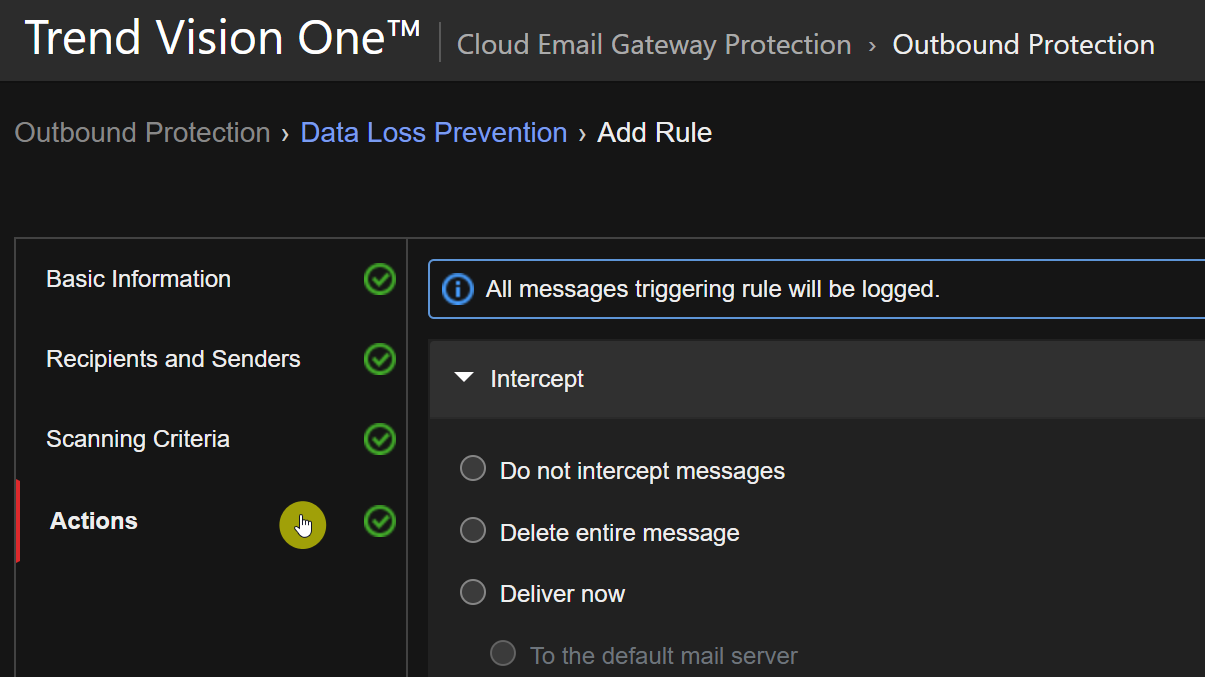Open the Basic Information step
This screenshot has width=1205, height=677.
coord(138,279)
